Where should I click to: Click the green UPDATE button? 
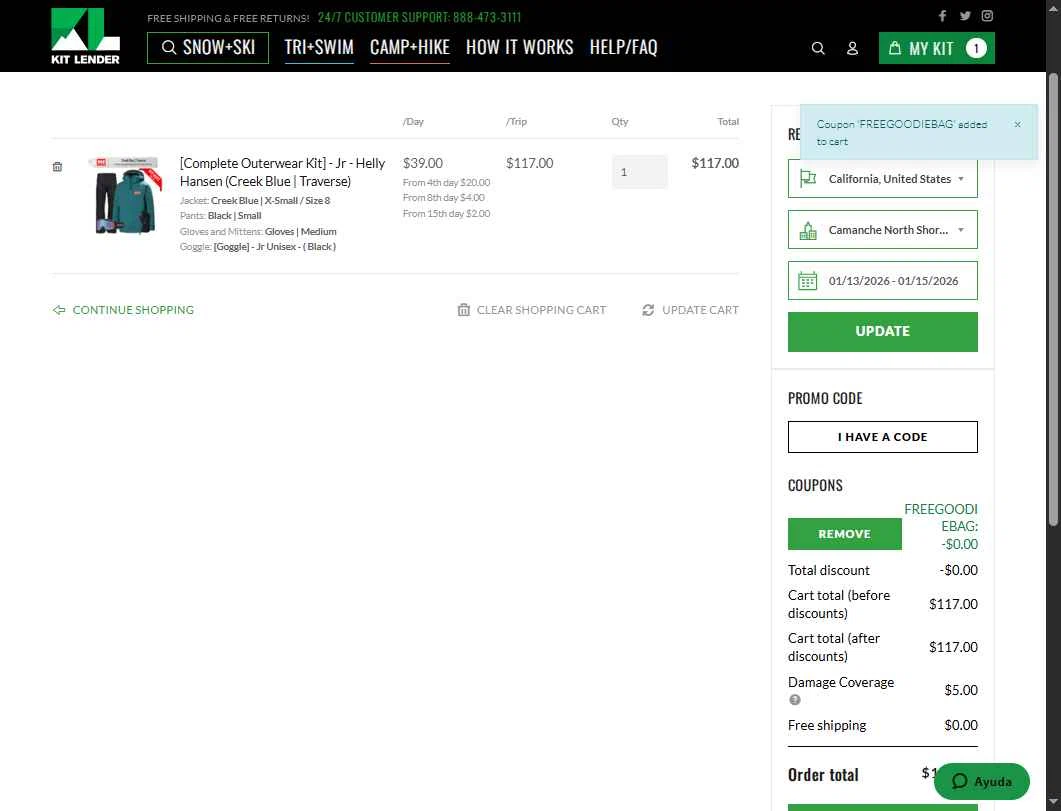point(882,331)
